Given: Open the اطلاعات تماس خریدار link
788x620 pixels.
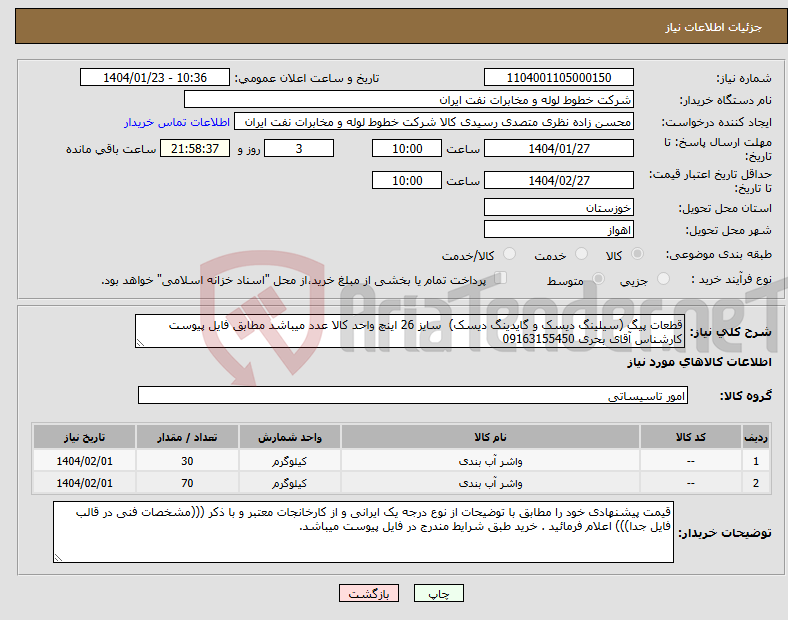Looking at the screenshot, I should click(x=177, y=122).
